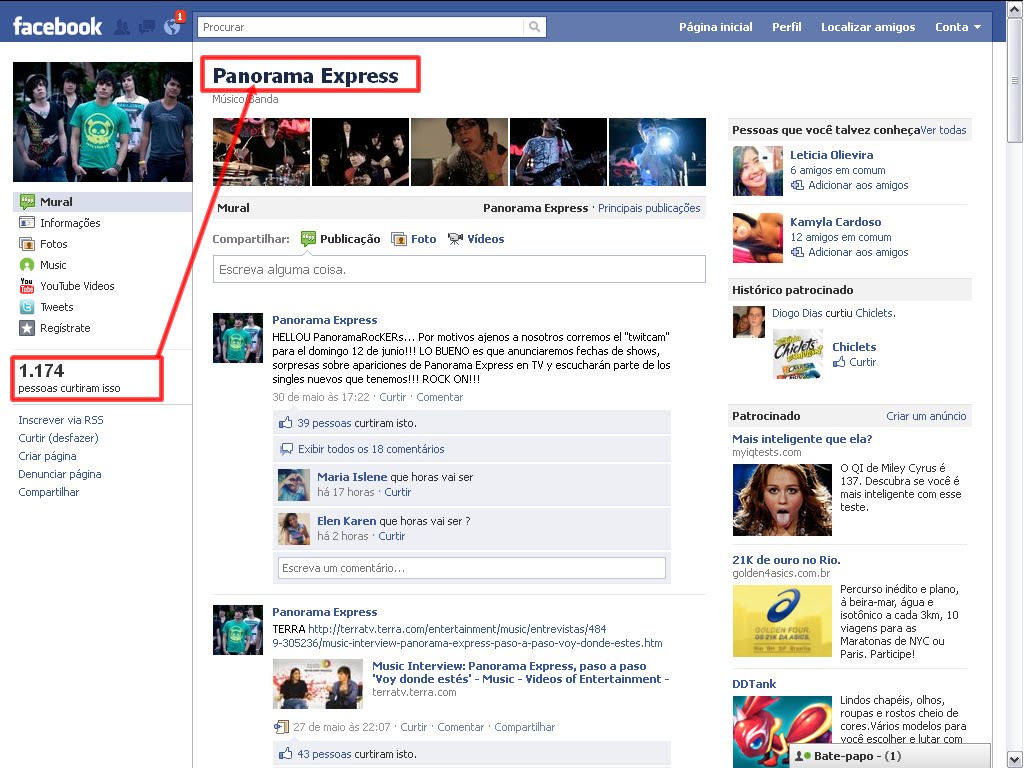The width and height of the screenshot is (1024, 768).
Task: Open Exibir todos os 18 comentários
Action: point(371,449)
